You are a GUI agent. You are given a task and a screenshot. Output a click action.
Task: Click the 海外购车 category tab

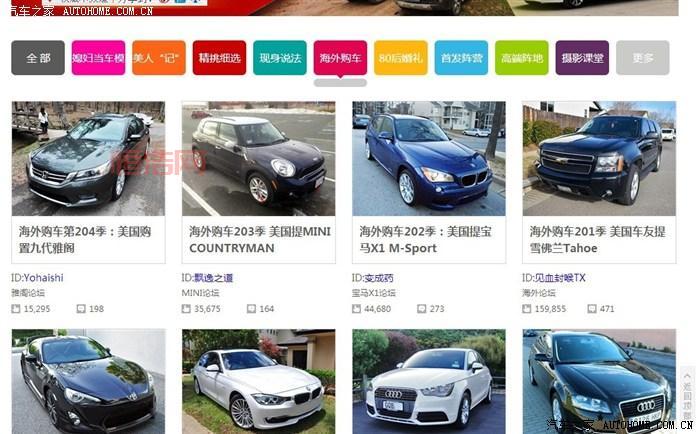click(x=340, y=58)
